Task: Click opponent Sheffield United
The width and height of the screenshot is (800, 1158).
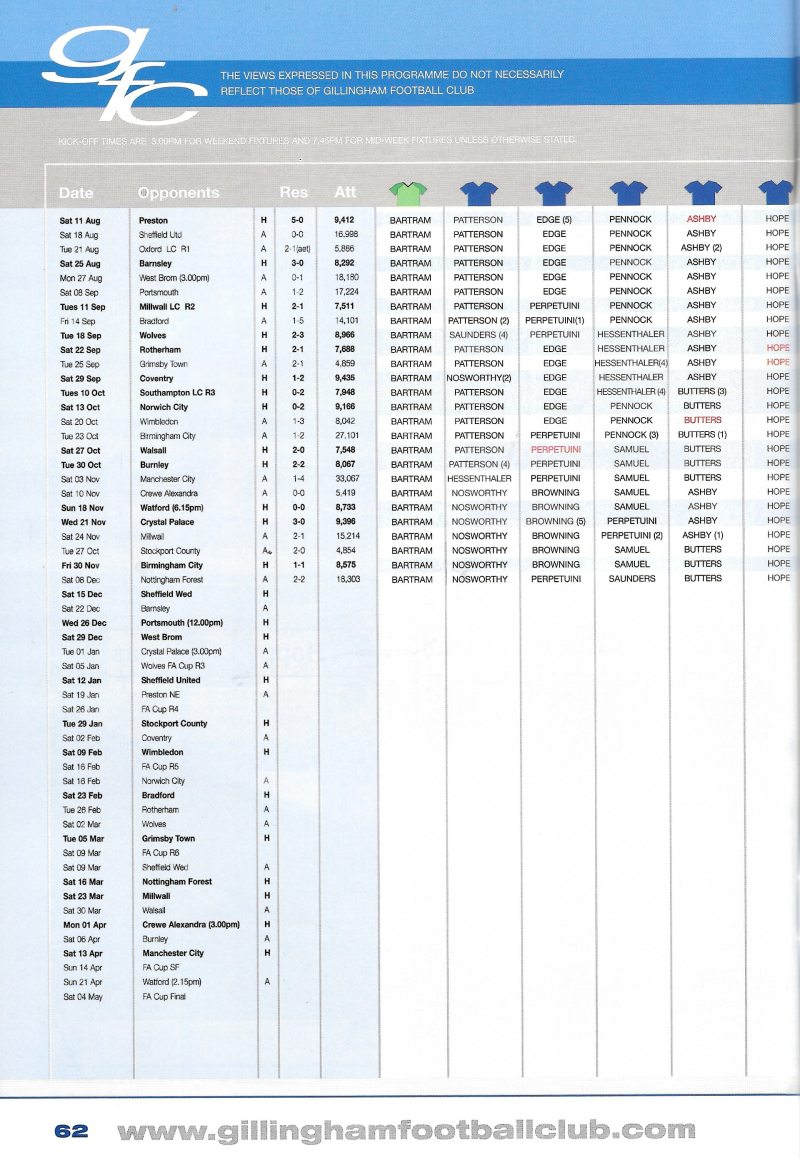Action: (x=171, y=681)
